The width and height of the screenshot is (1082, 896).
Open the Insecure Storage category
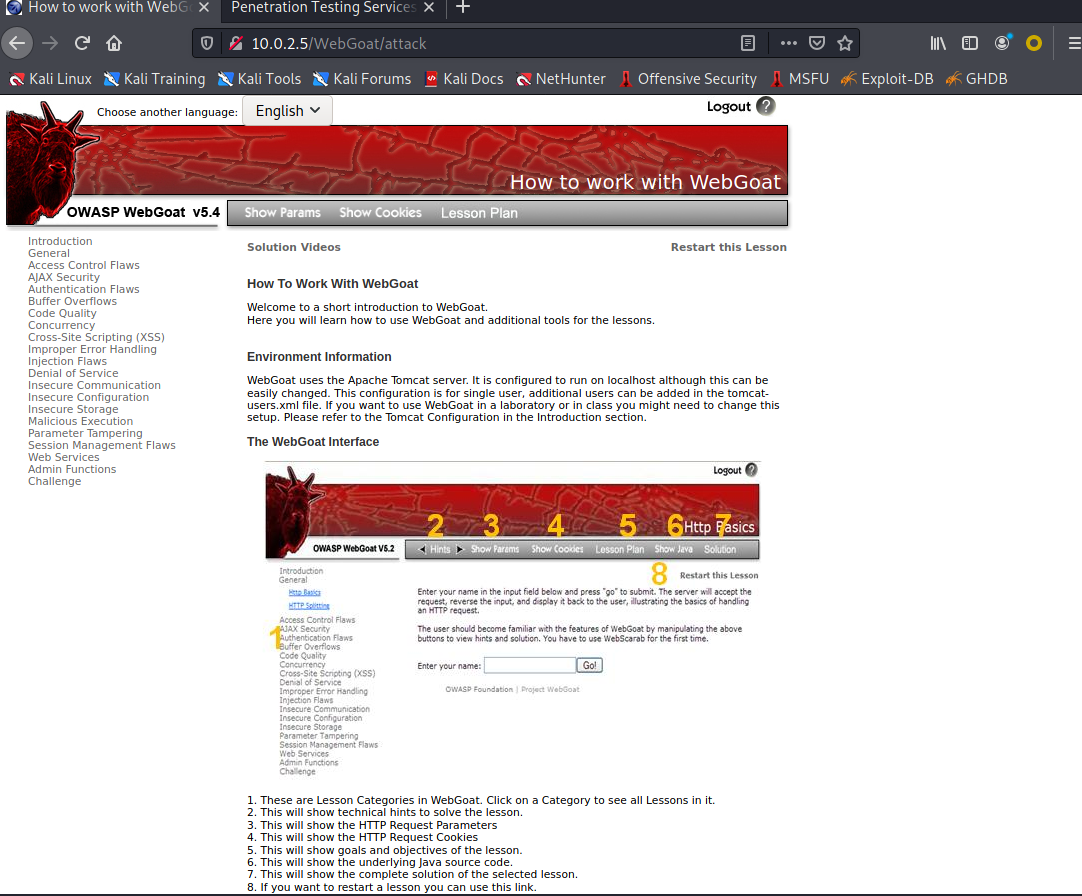coord(73,409)
